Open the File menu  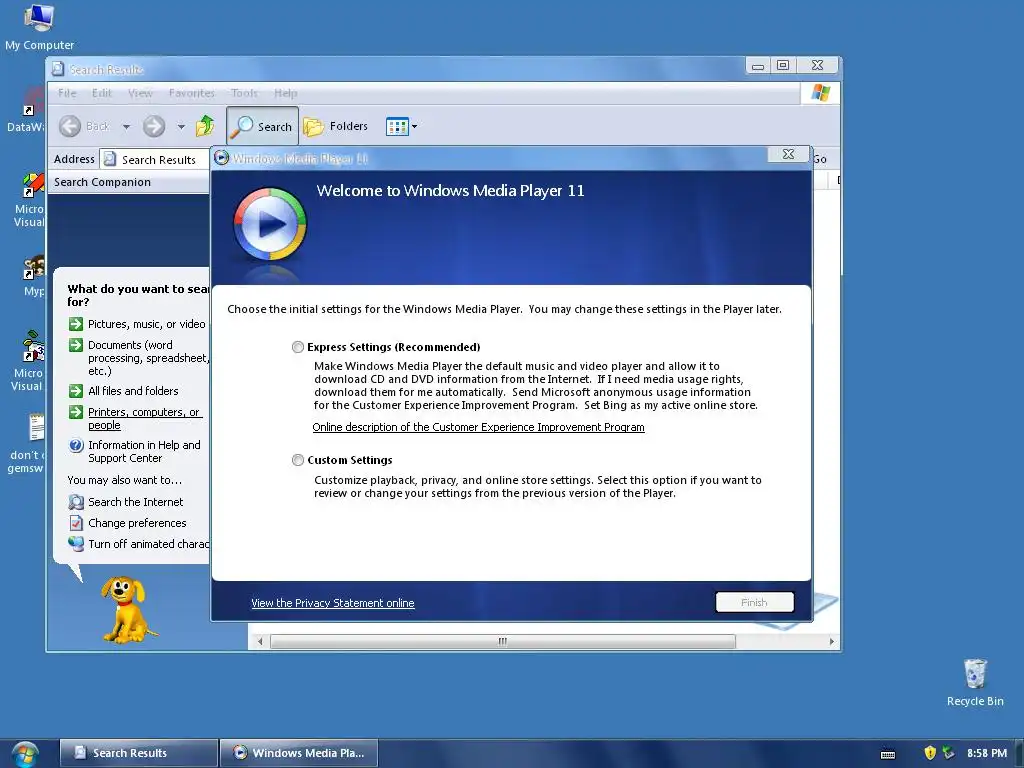coord(67,93)
